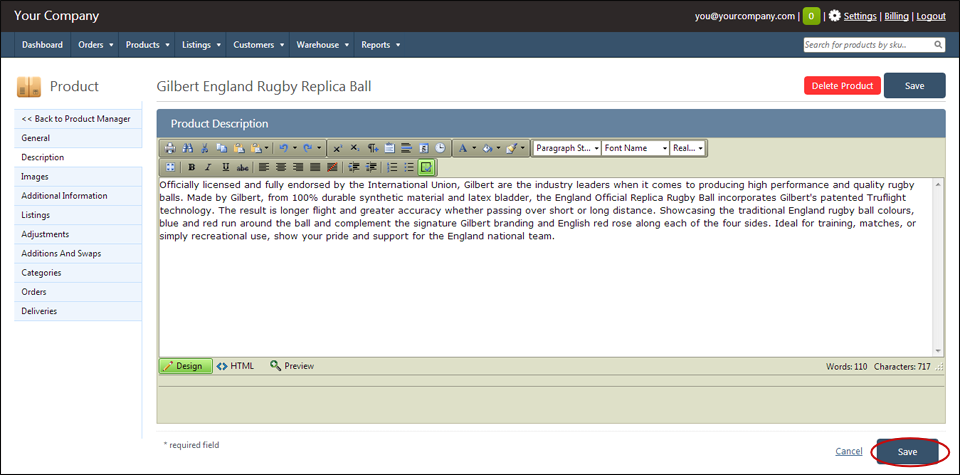Click the Product box icon
Viewport: 960px width, 475px height.
29,88
